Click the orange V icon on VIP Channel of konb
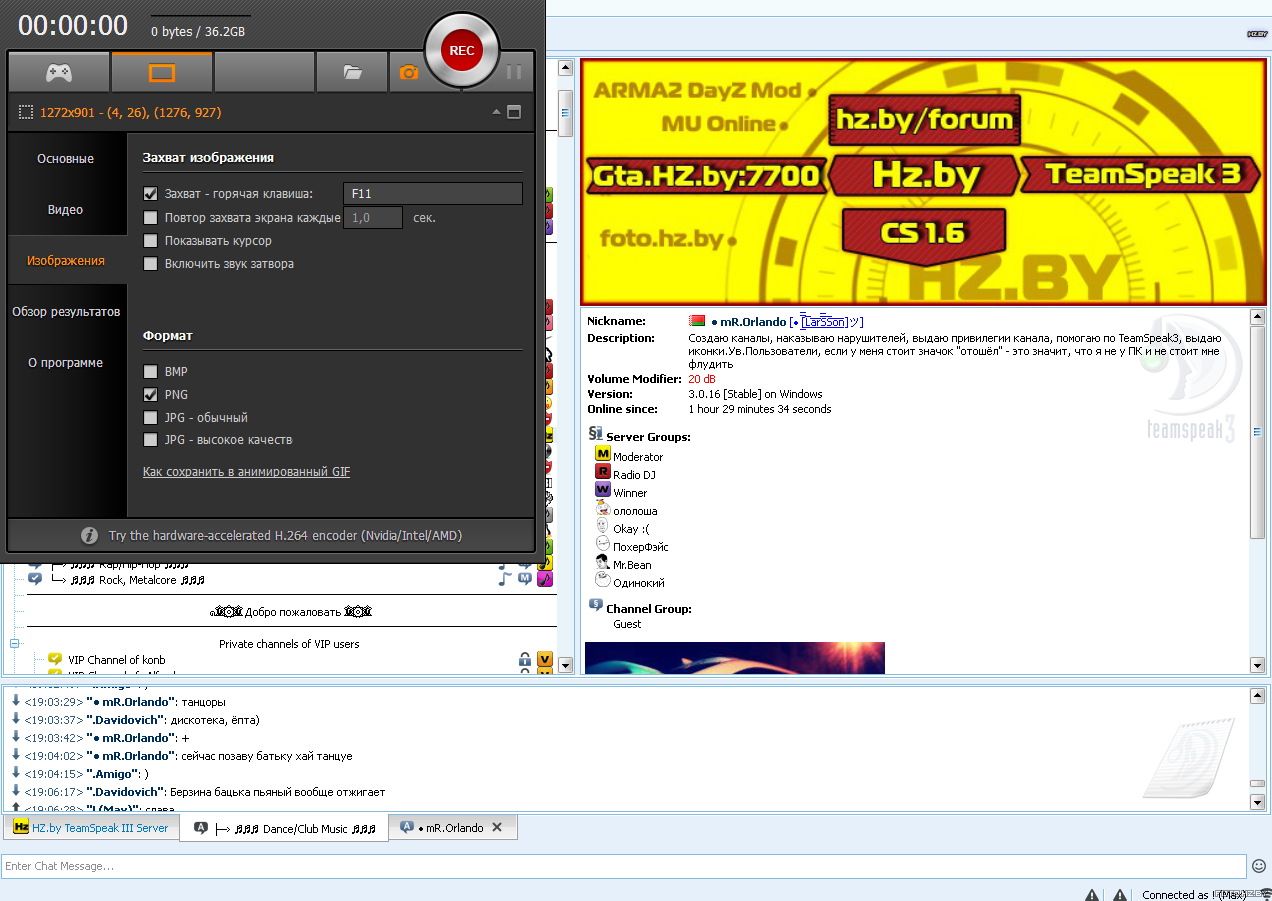The width and height of the screenshot is (1272, 901). tap(545, 660)
